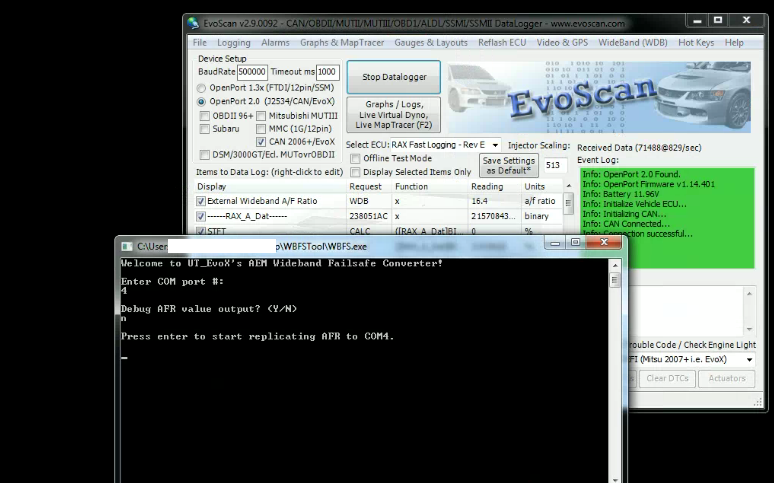Click the Units column header
Image resolution: width=774 pixels, height=483 pixels.
click(542, 187)
